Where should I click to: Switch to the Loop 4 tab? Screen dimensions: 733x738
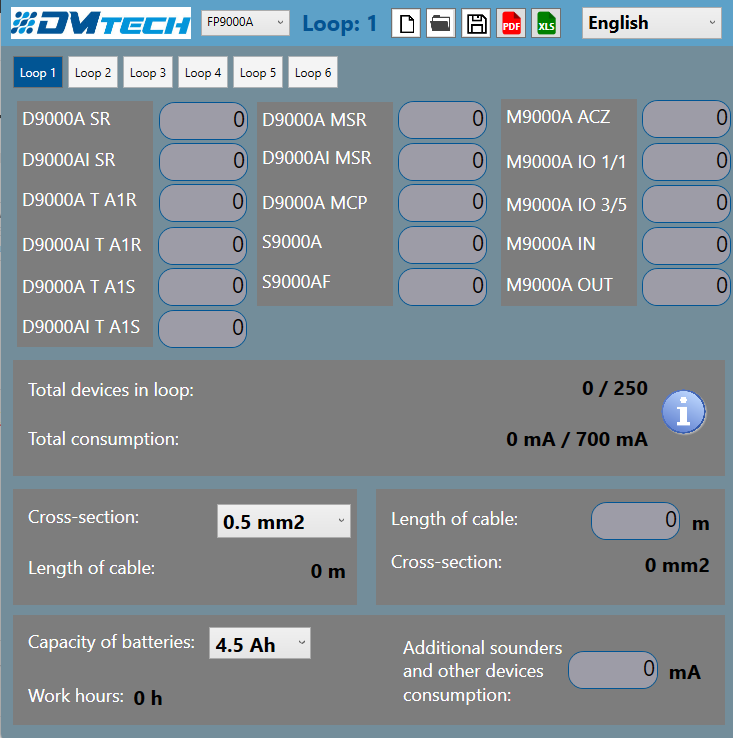point(203,72)
